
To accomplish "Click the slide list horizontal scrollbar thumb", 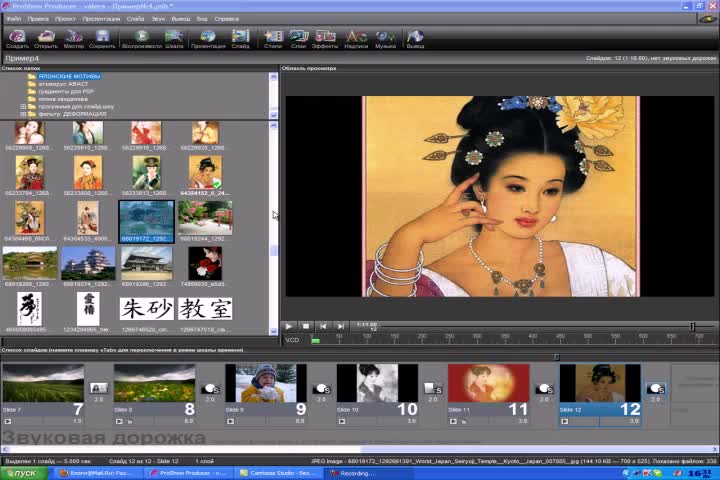I will (x=536, y=449).
